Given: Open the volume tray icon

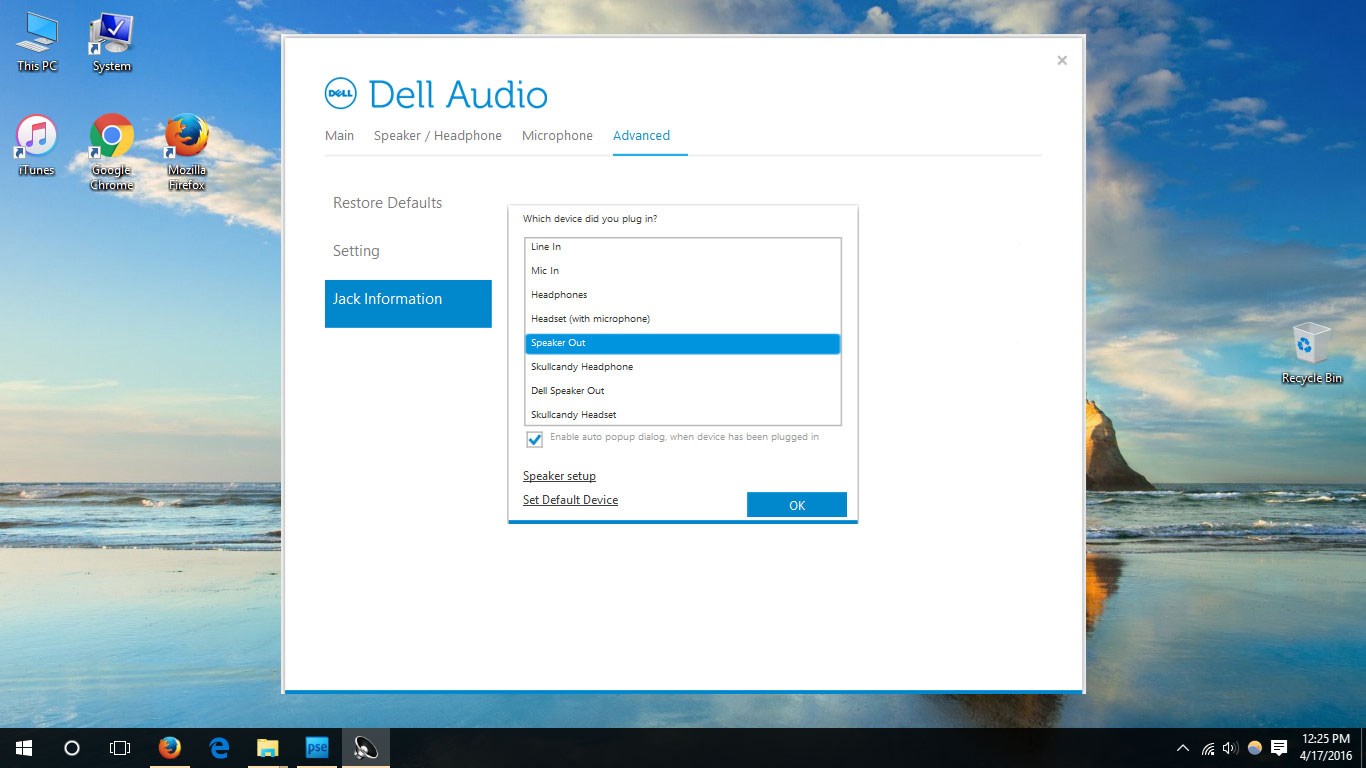Looking at the screenshot, I should [x=1231, y=748].
